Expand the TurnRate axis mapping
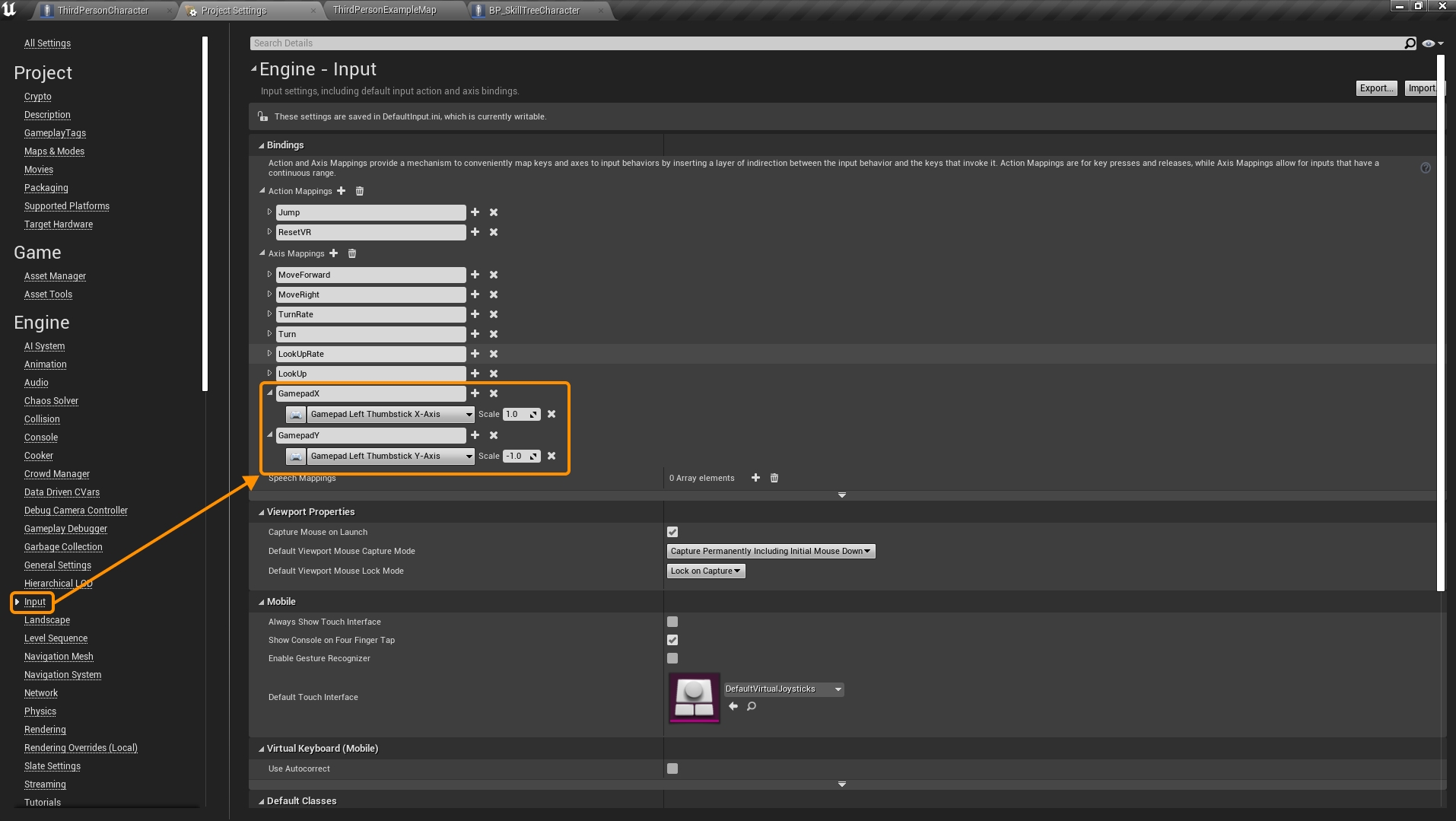 pos(269,314)
